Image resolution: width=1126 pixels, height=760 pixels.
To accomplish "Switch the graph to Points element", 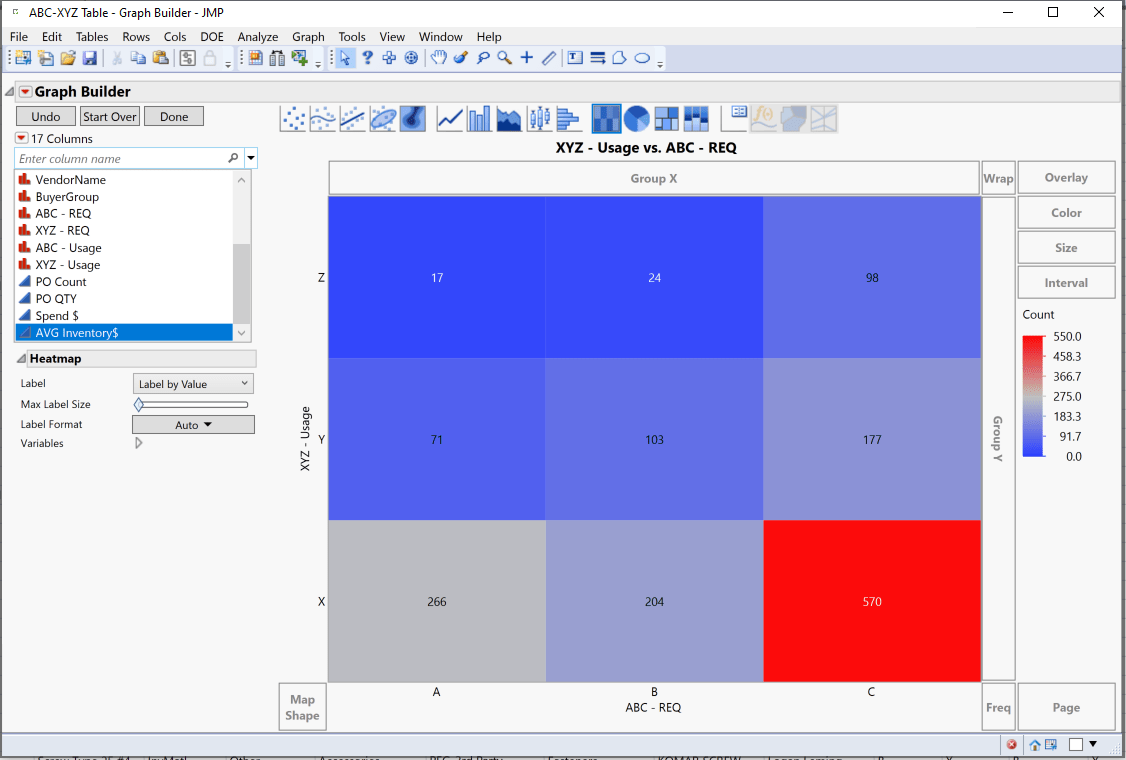I will pos(293,118).
